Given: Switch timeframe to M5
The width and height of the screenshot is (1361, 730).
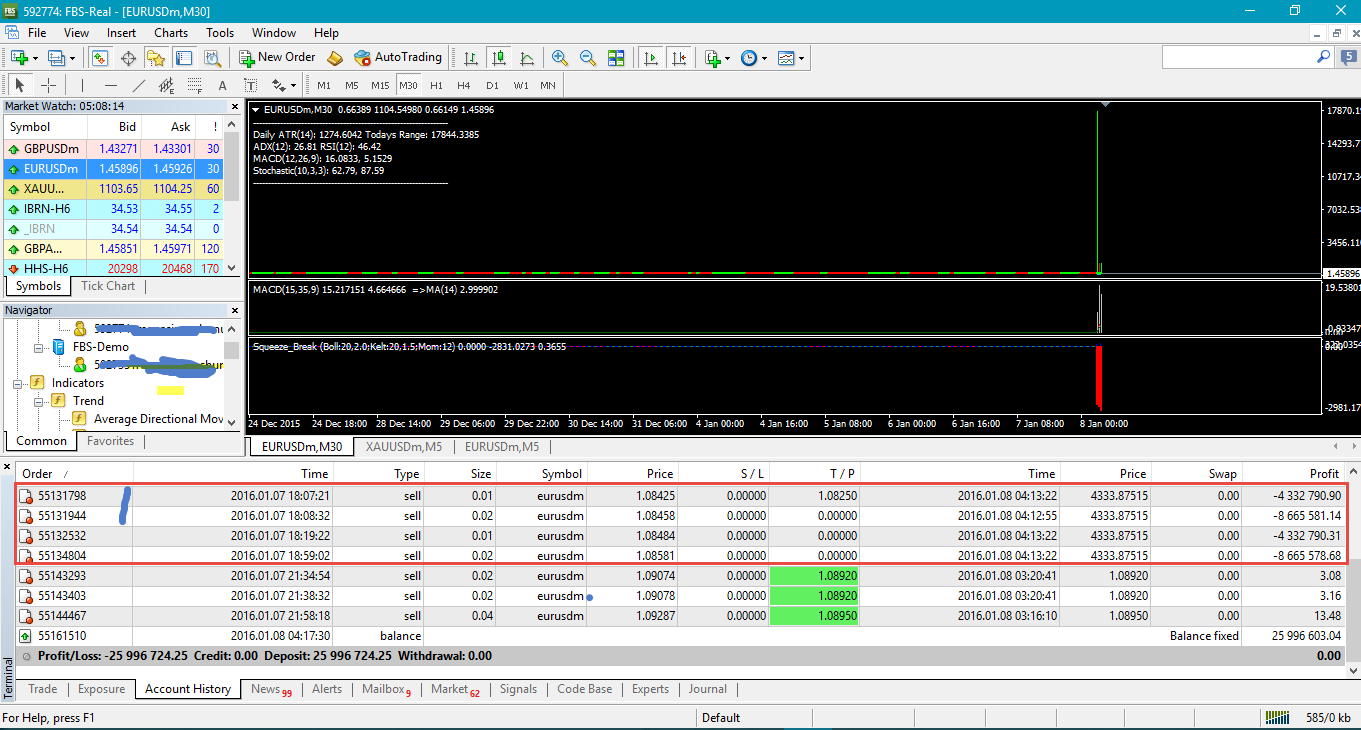Looking at the screenshot, I should (x=352, y=85).
